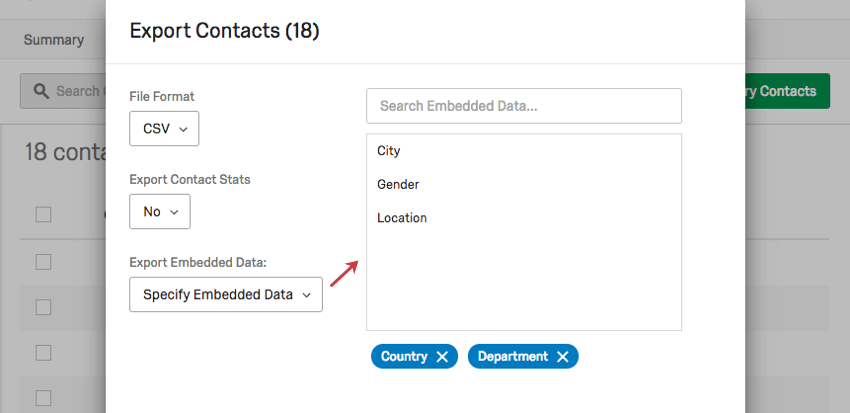850x413 pixels.
Task: Remove the Department tag using its X icon
Action: click(x=563, y=357)
